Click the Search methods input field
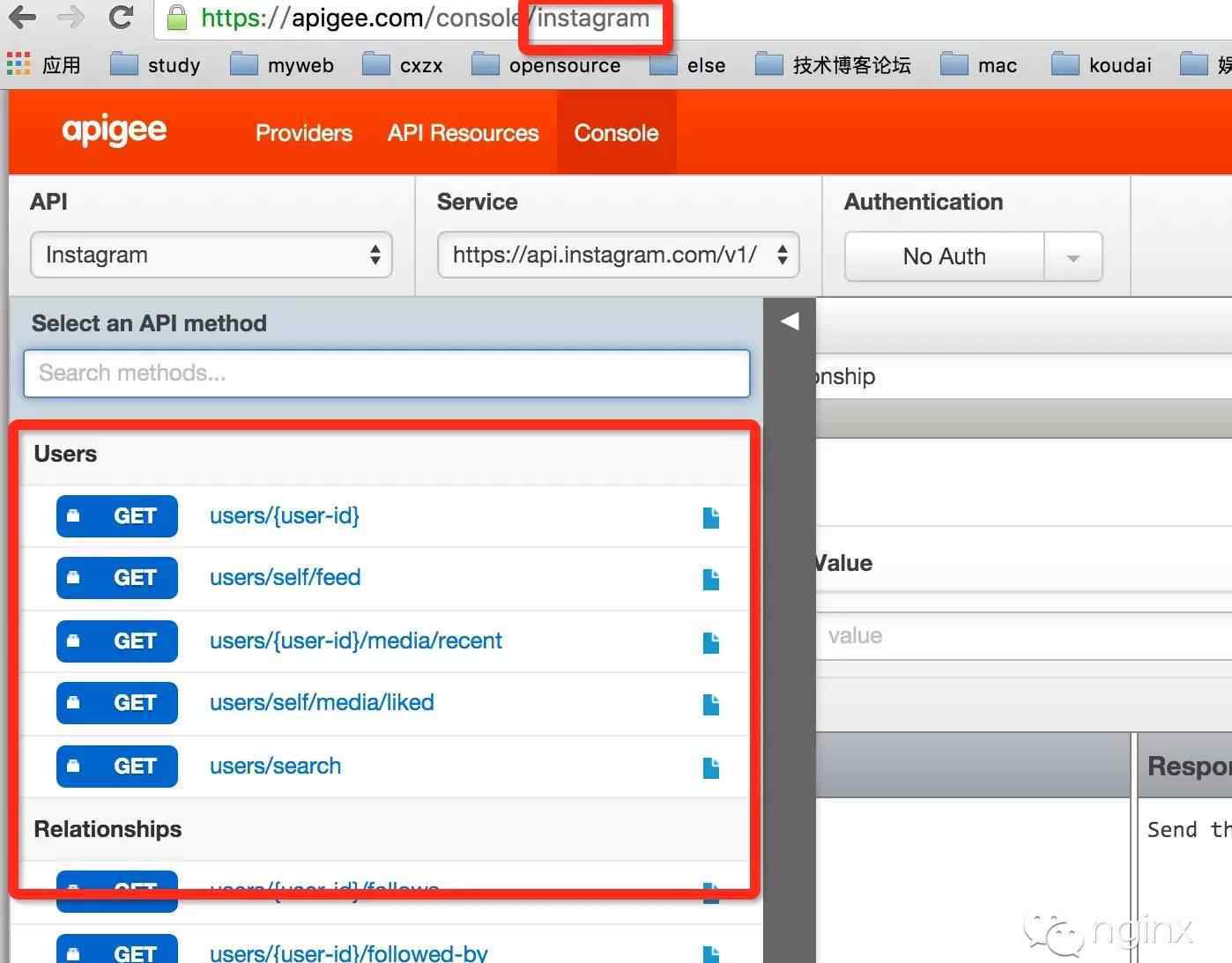Screen dimensions: 1232x963 click(x=387, y=374)
